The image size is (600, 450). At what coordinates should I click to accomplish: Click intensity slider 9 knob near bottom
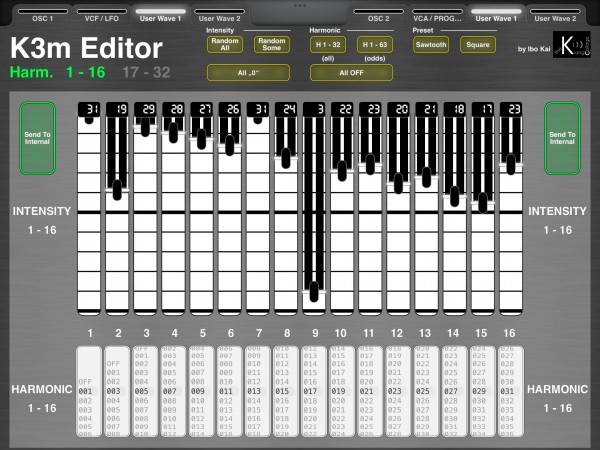314,292
